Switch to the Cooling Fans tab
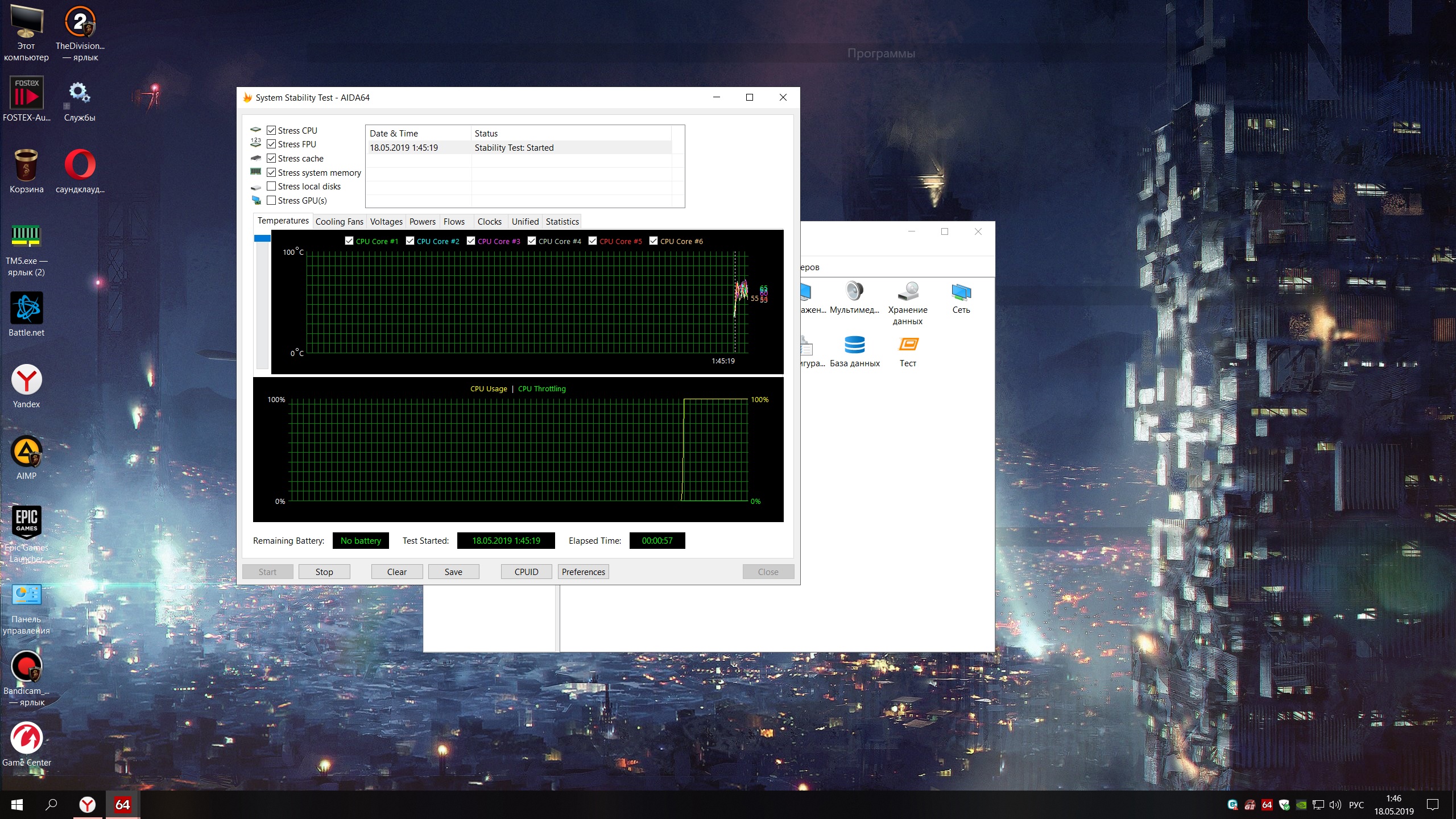 [x=339, y=221]
